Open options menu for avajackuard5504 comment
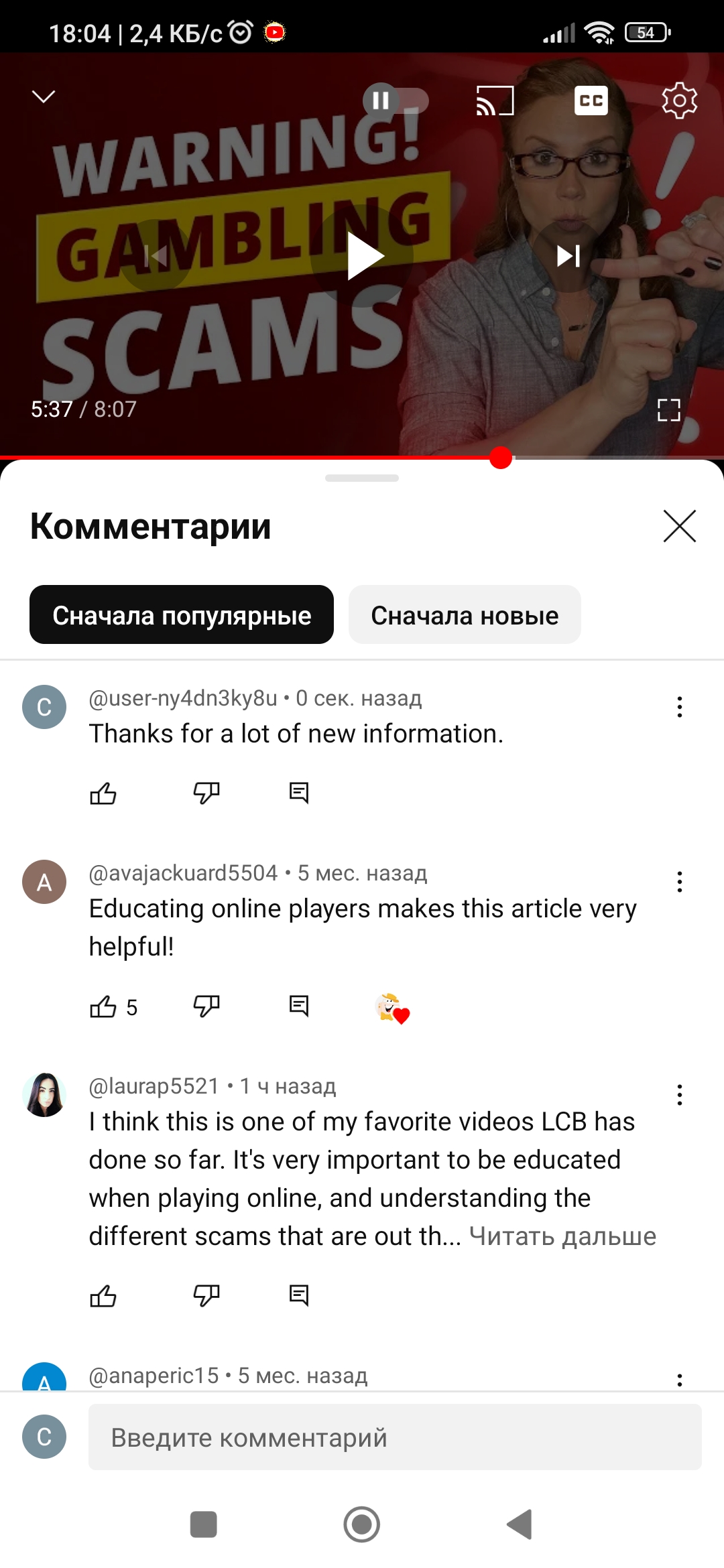Image resolution: width=724 pixels, height=1568 pixels. [x=680, y=882]
